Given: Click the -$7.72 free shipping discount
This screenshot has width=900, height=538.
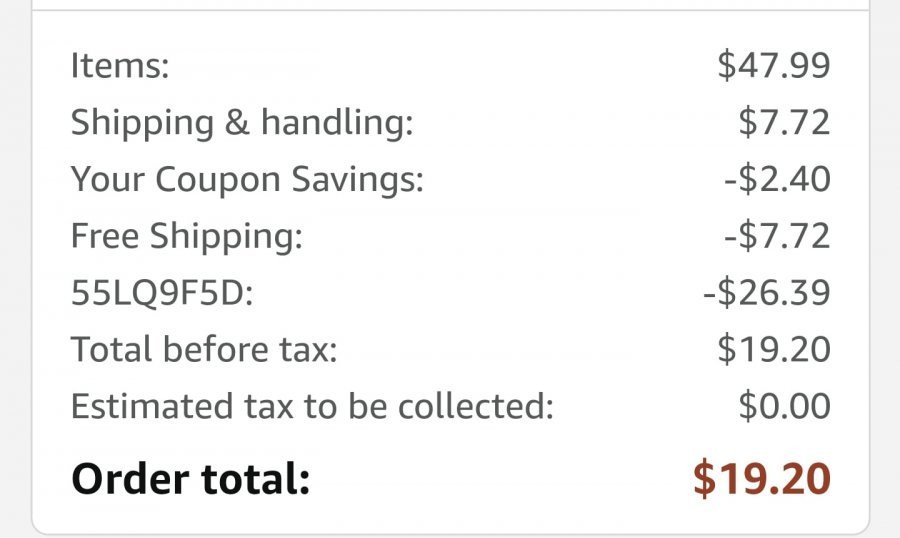Looking at the screenshot, I should [777, 235].
